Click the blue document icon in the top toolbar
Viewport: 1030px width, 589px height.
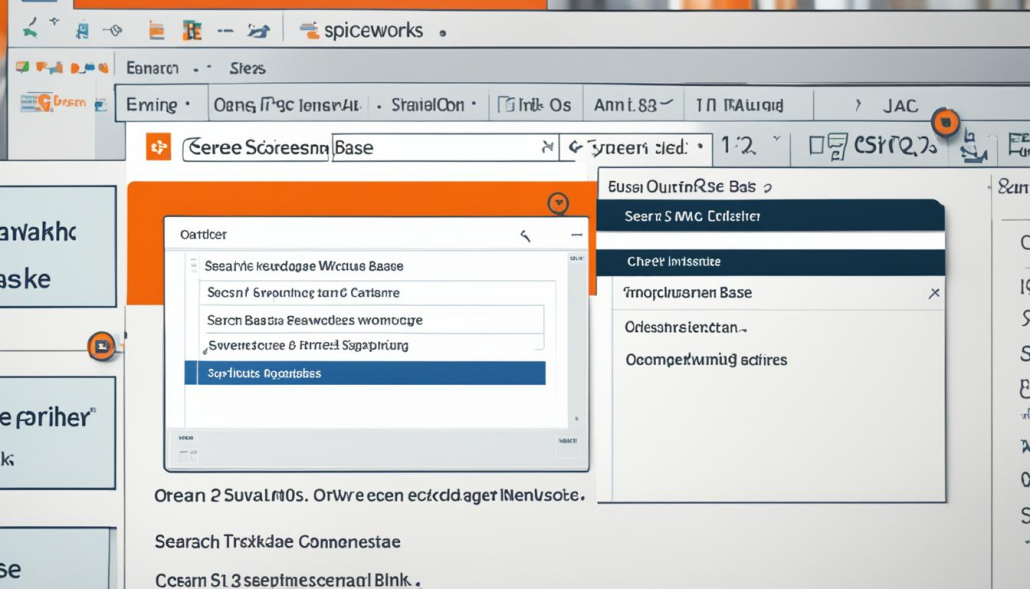click(x=82, y=30)
